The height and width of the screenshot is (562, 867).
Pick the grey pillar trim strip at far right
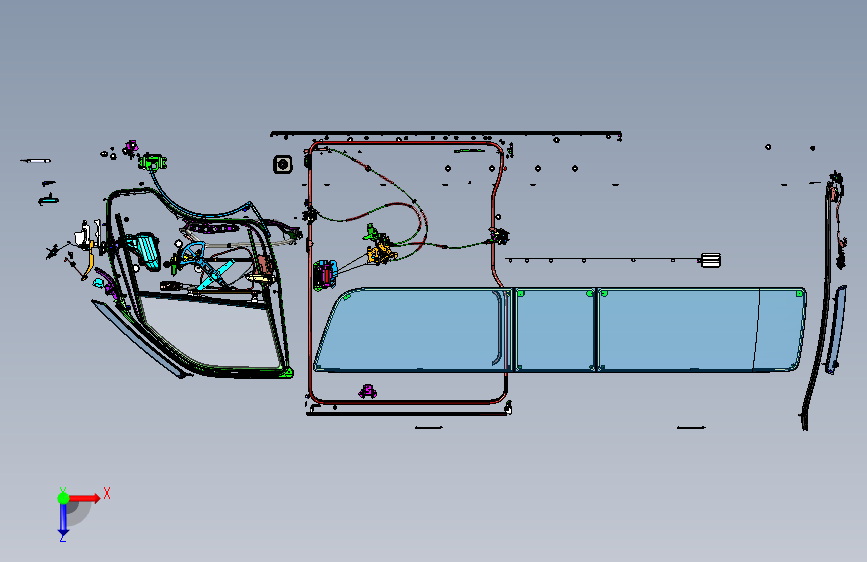[x=835, y=330]
